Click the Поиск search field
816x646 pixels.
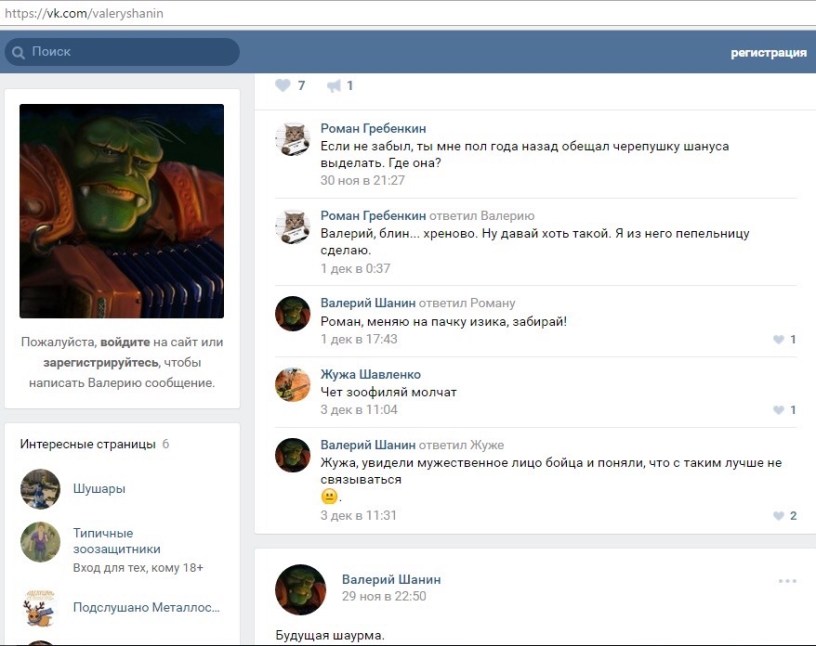point(130,52)
